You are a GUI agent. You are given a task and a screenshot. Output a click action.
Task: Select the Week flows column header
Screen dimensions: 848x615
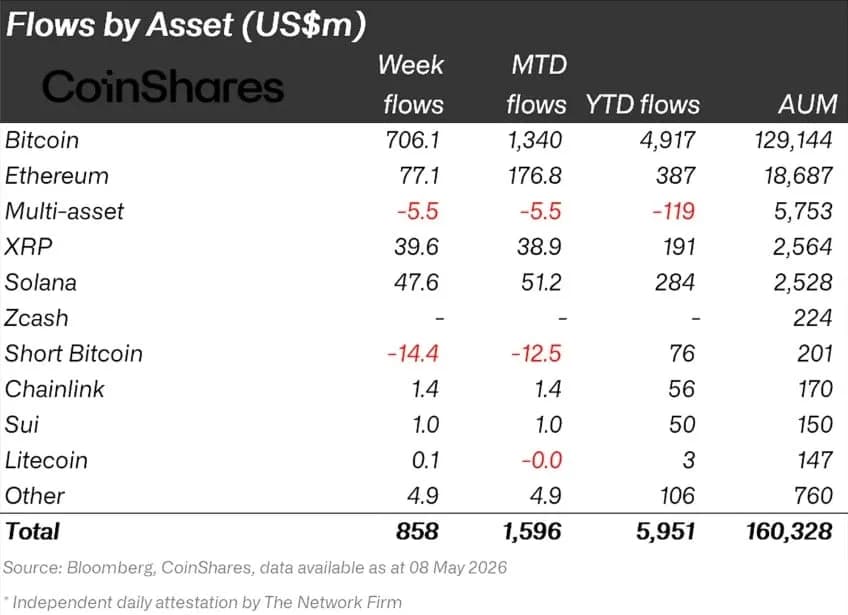pos(411,84)
